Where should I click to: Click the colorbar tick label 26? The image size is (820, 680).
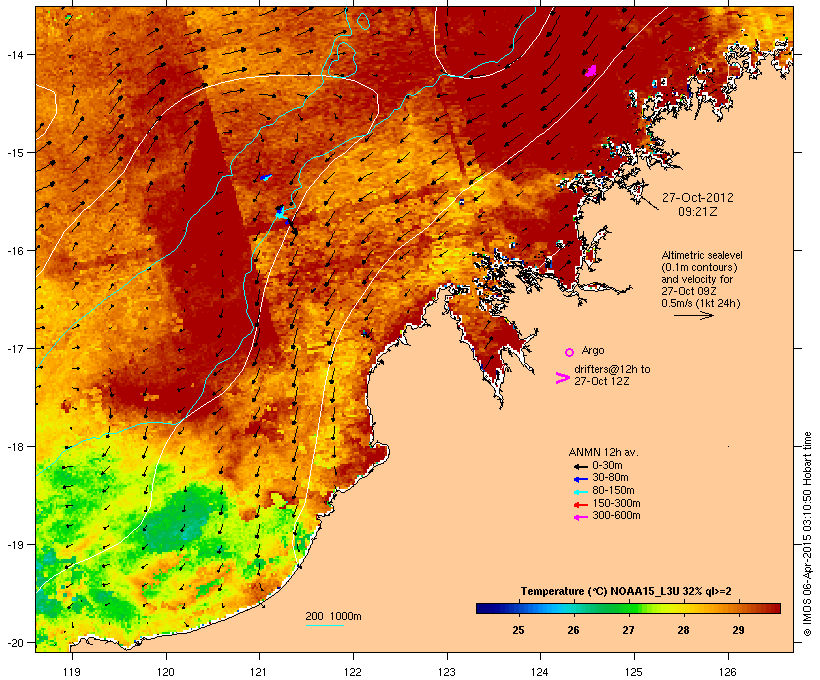(573, 630)
